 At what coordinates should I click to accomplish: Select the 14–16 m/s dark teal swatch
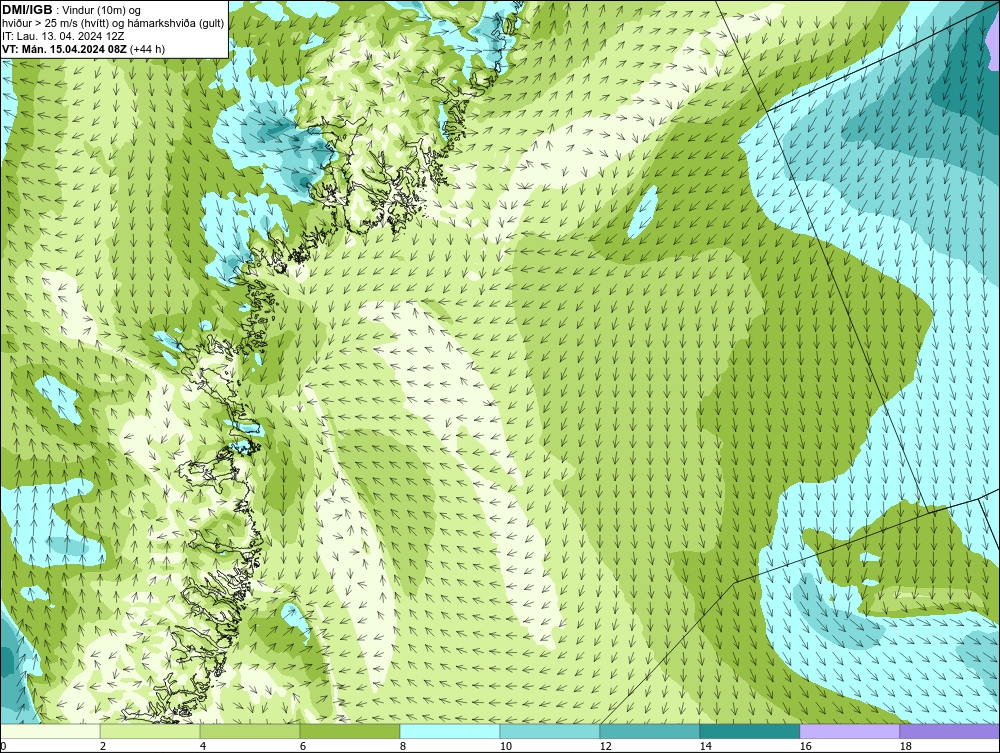pyautogui.click(x=750, y=731)
